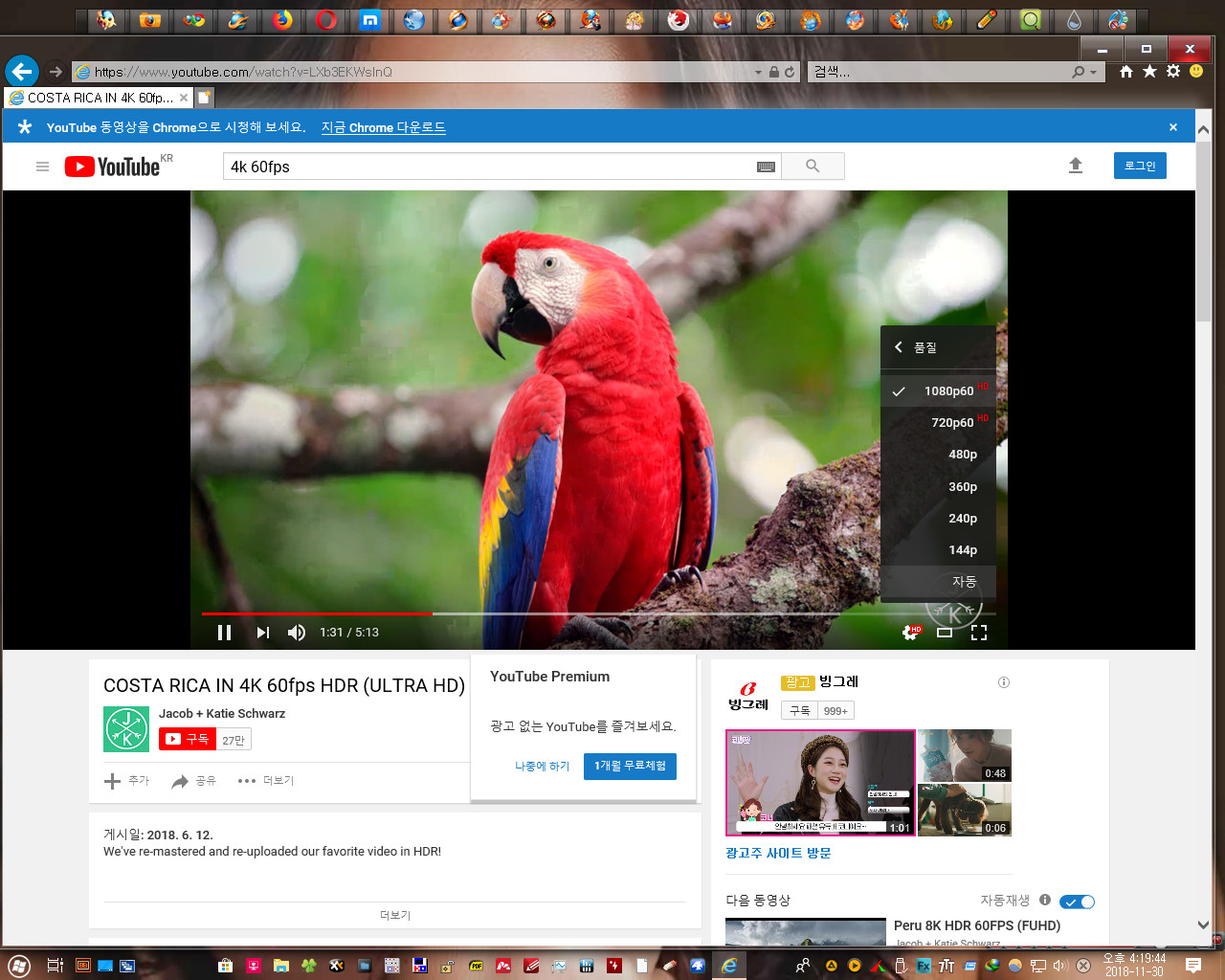Subscribe with the red 구독 button
Viewport: 1225px width, 980px height.
click(x=188, y=739)
